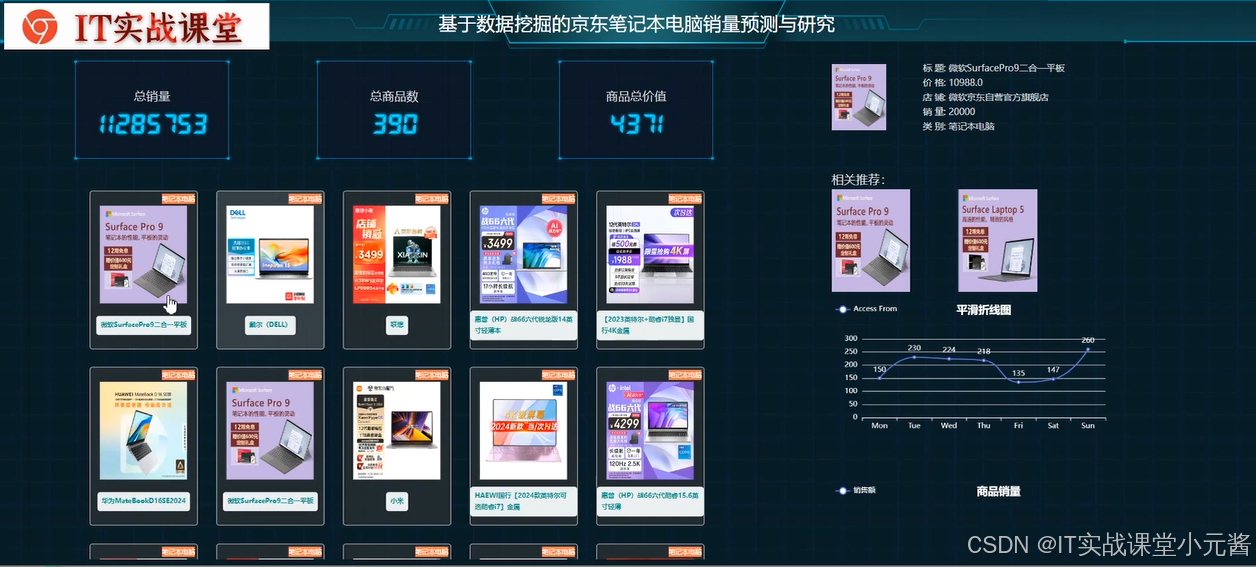Viewport: 1256px width, 567px height.
Task: Open the HAEWI国行 pink laptop product image
Action: pos(523,430)
